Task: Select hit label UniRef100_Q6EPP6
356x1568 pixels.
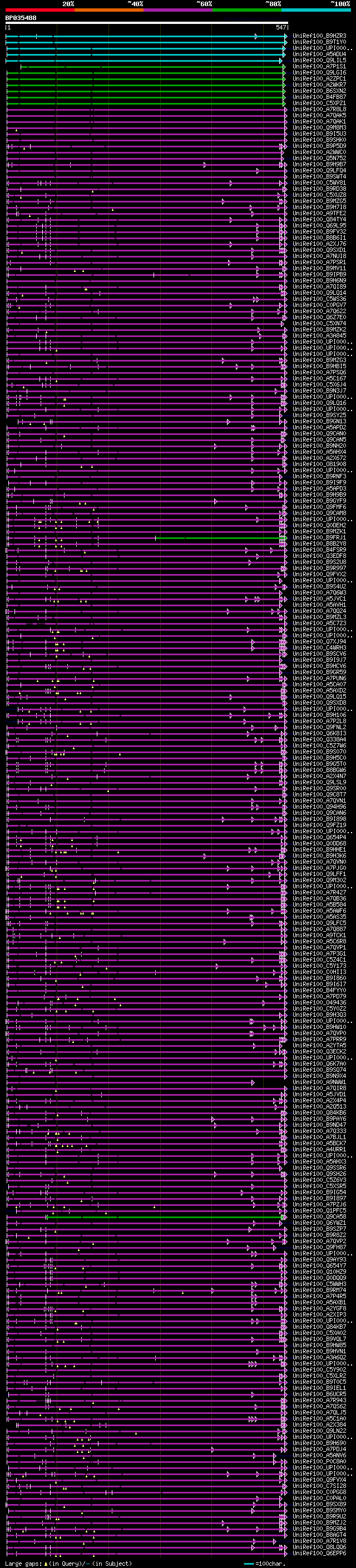Action: pyautogui.click(x=319, y=1553)
